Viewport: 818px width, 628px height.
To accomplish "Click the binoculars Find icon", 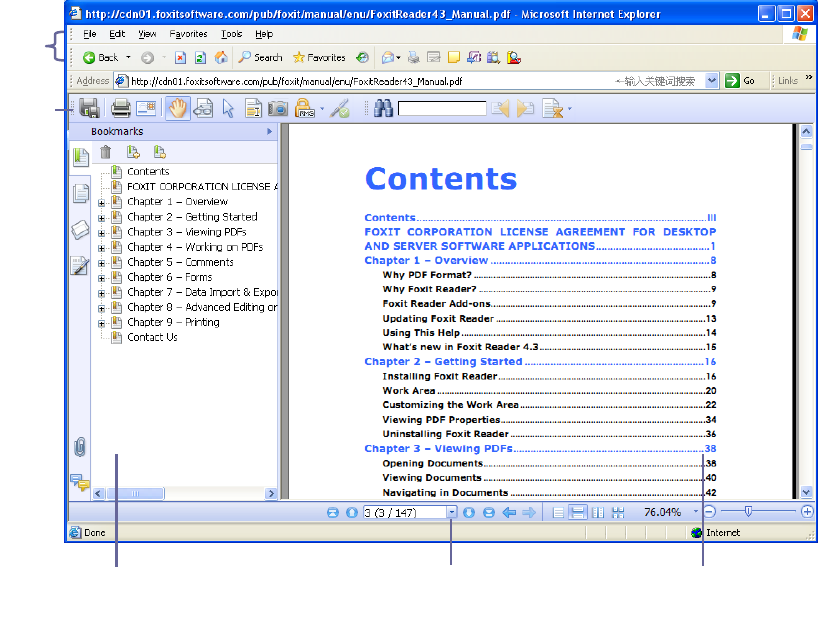I will pyautogui.click(x=383, y=108).
